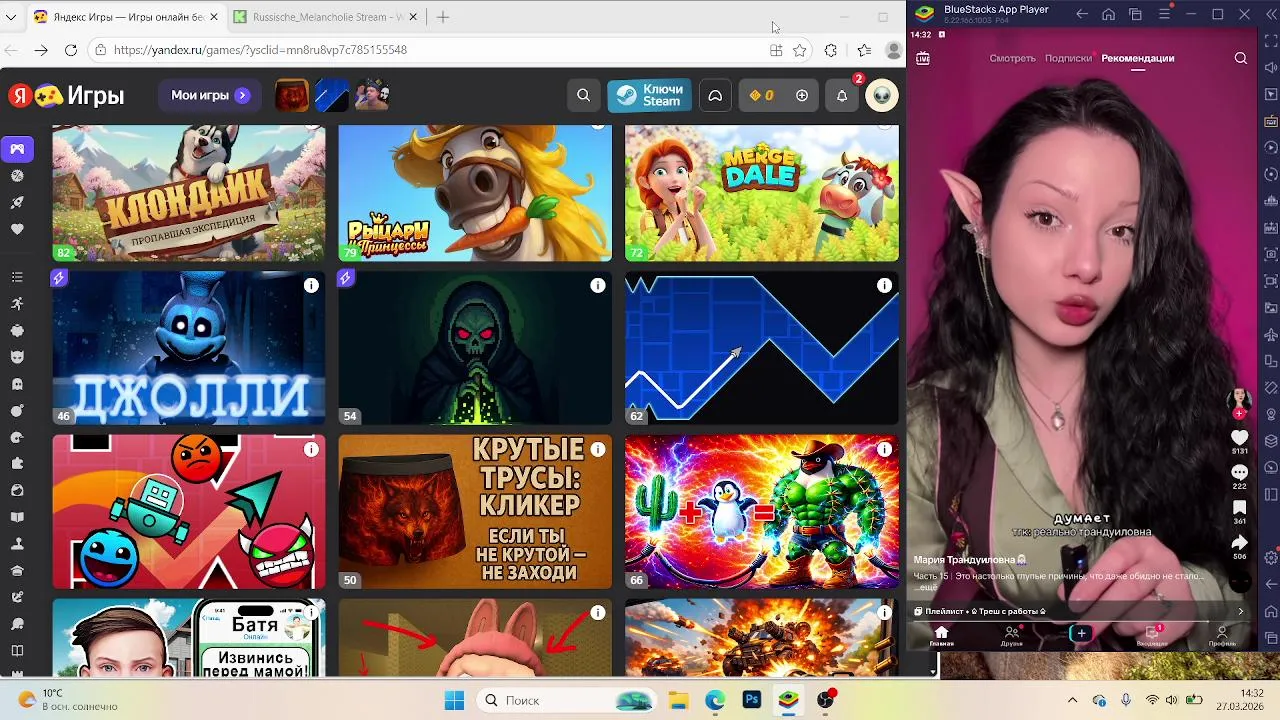Screen dimensions: 1280x720
Task: Open the LIVE icon in TikTok
Action: coord(923,58)
